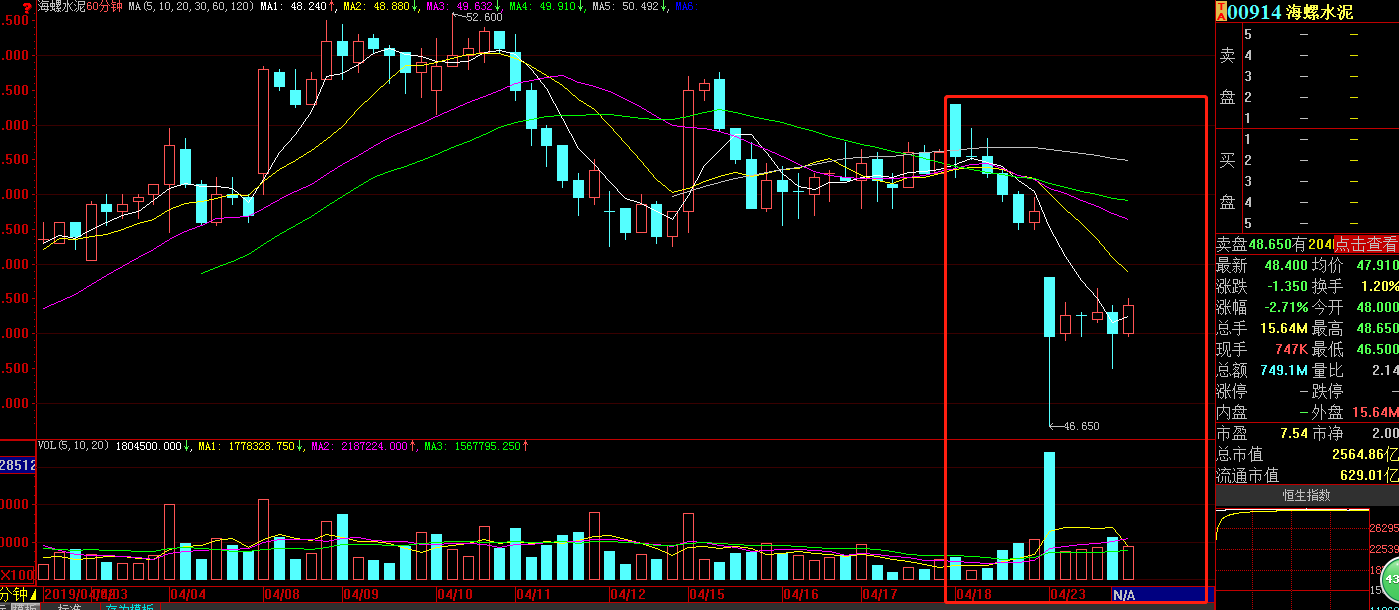Open the period selector triangle beside 分钟
The image size is (1399, 610).
pos(33,594)
